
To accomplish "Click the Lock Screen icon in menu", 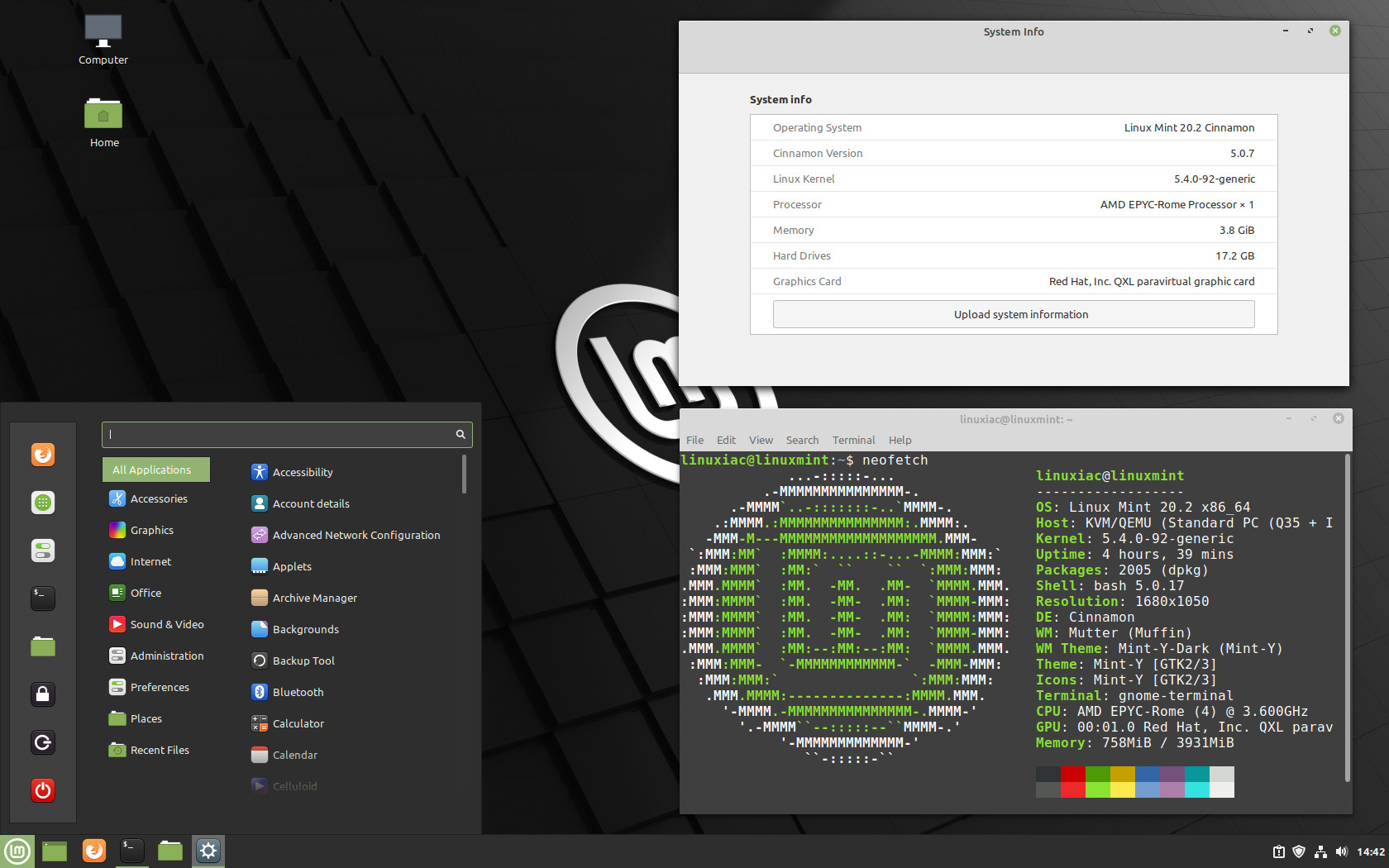I will tap(43, 694).
